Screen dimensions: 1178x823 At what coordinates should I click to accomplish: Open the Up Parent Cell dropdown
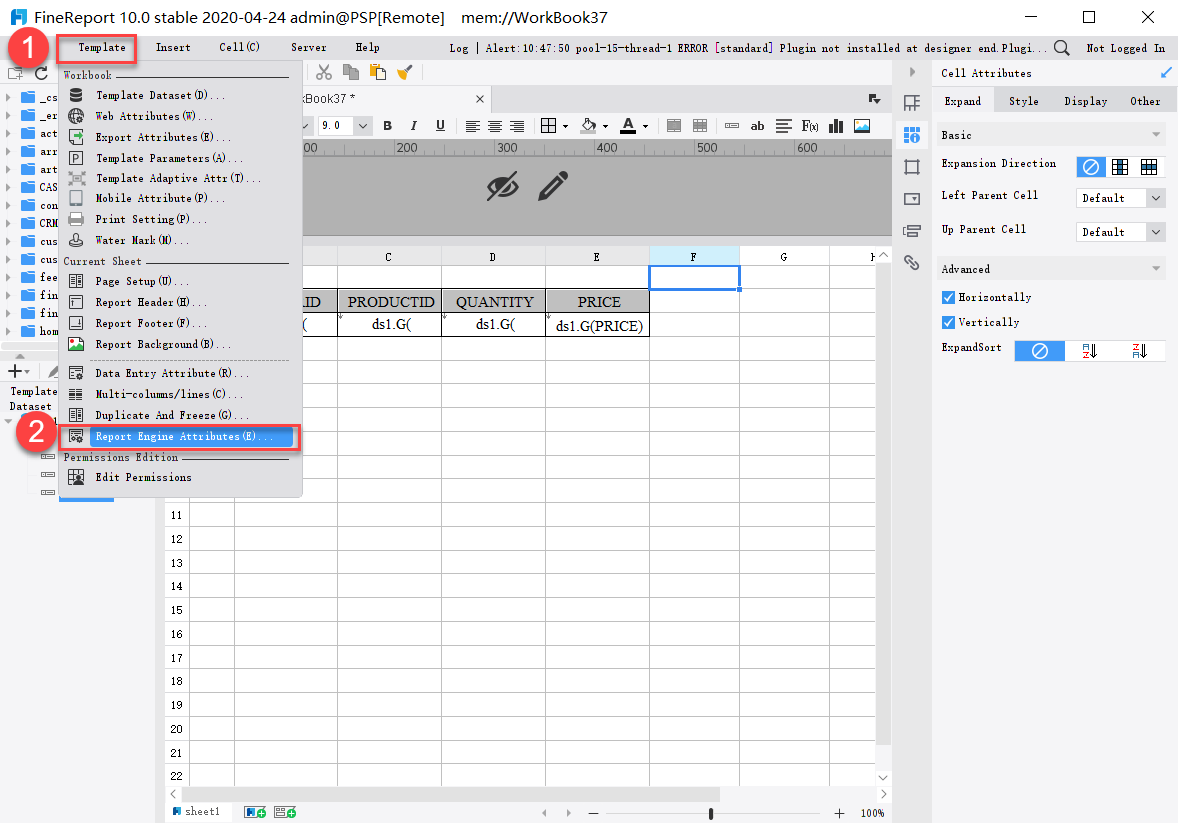pyautogui.click(x=1119, y=231)
